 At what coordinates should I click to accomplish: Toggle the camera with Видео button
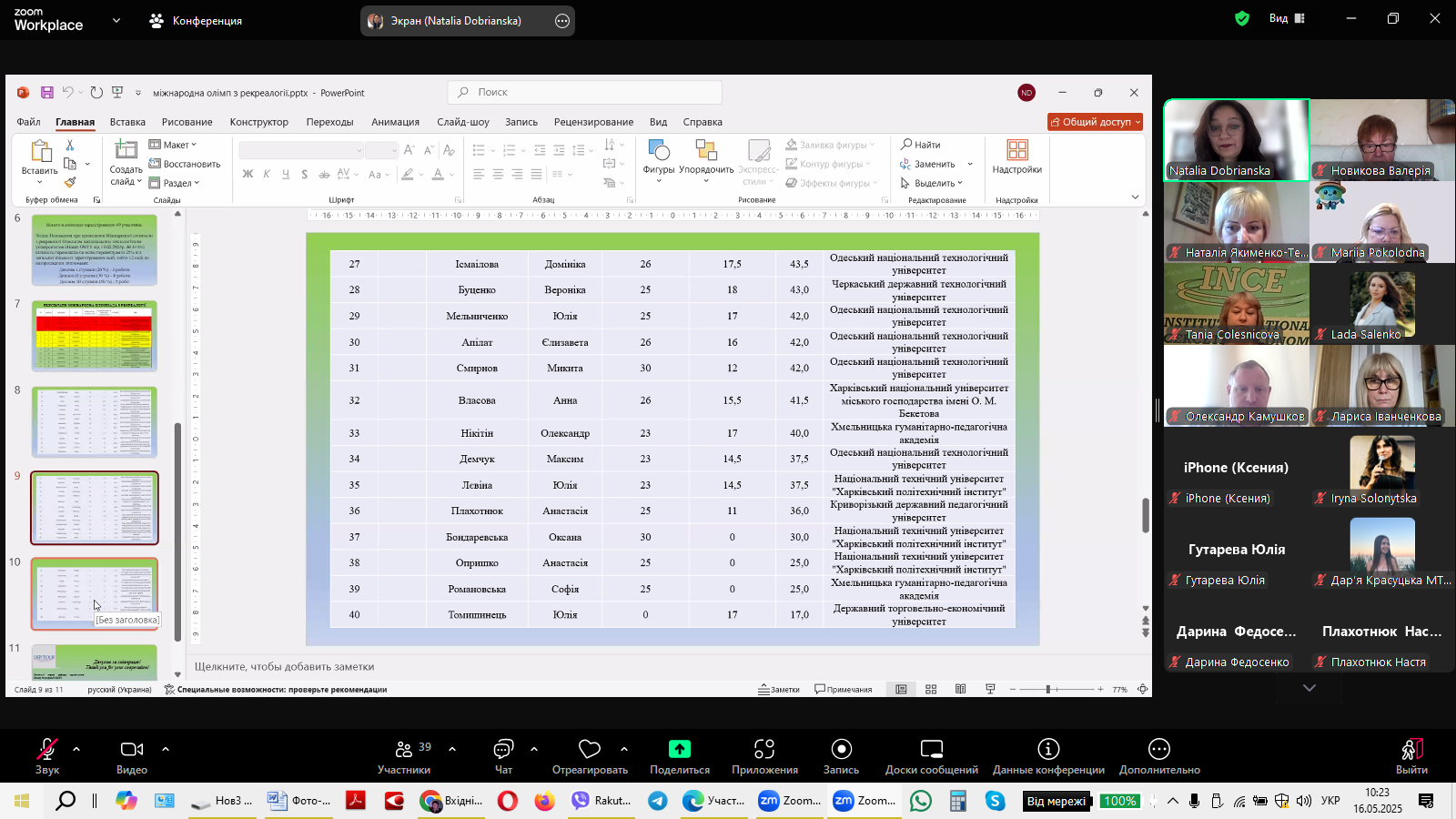[x=132, y=749]
